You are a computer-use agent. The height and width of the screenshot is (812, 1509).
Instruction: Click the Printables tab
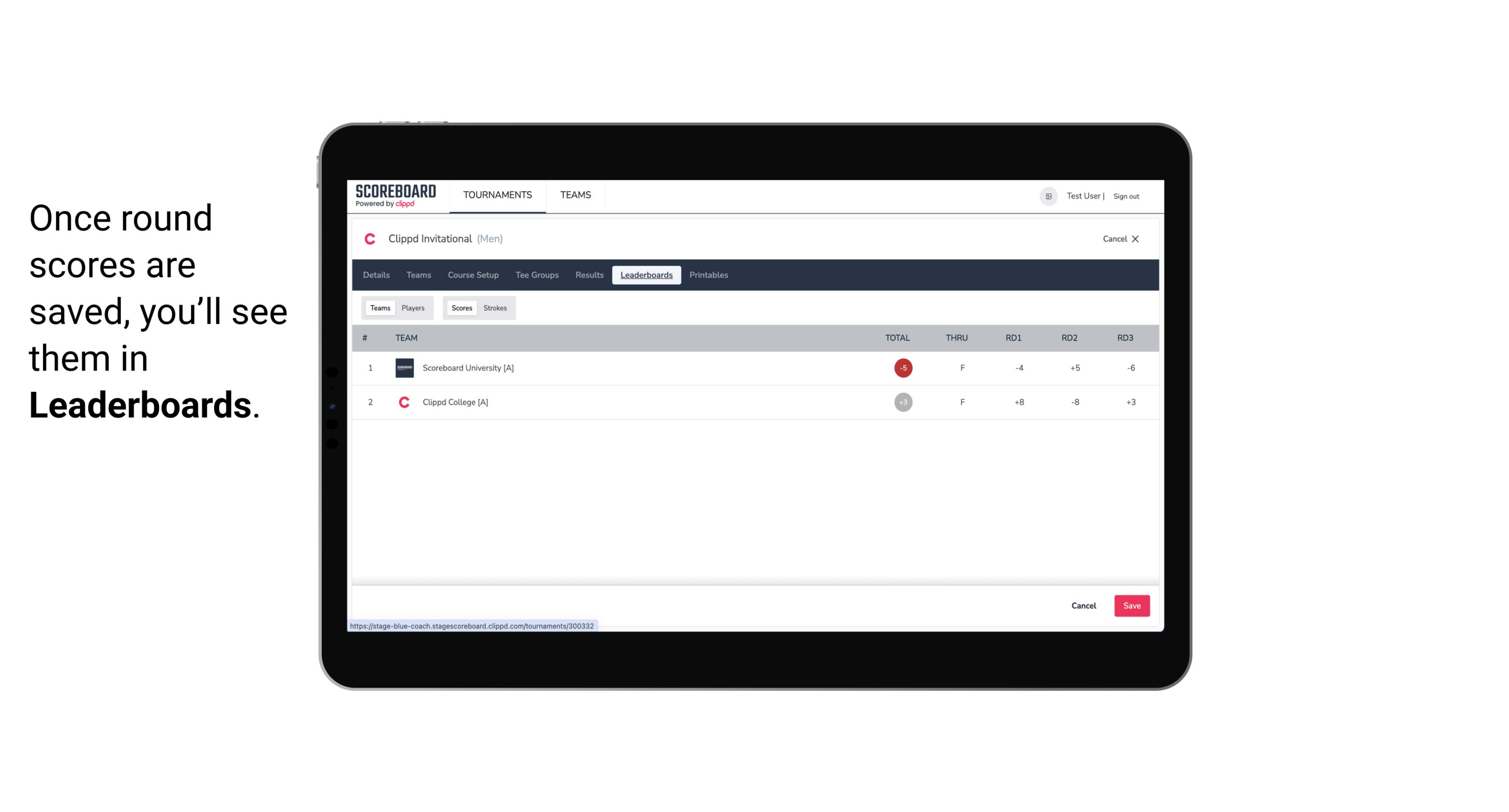[x=709, y=275]
